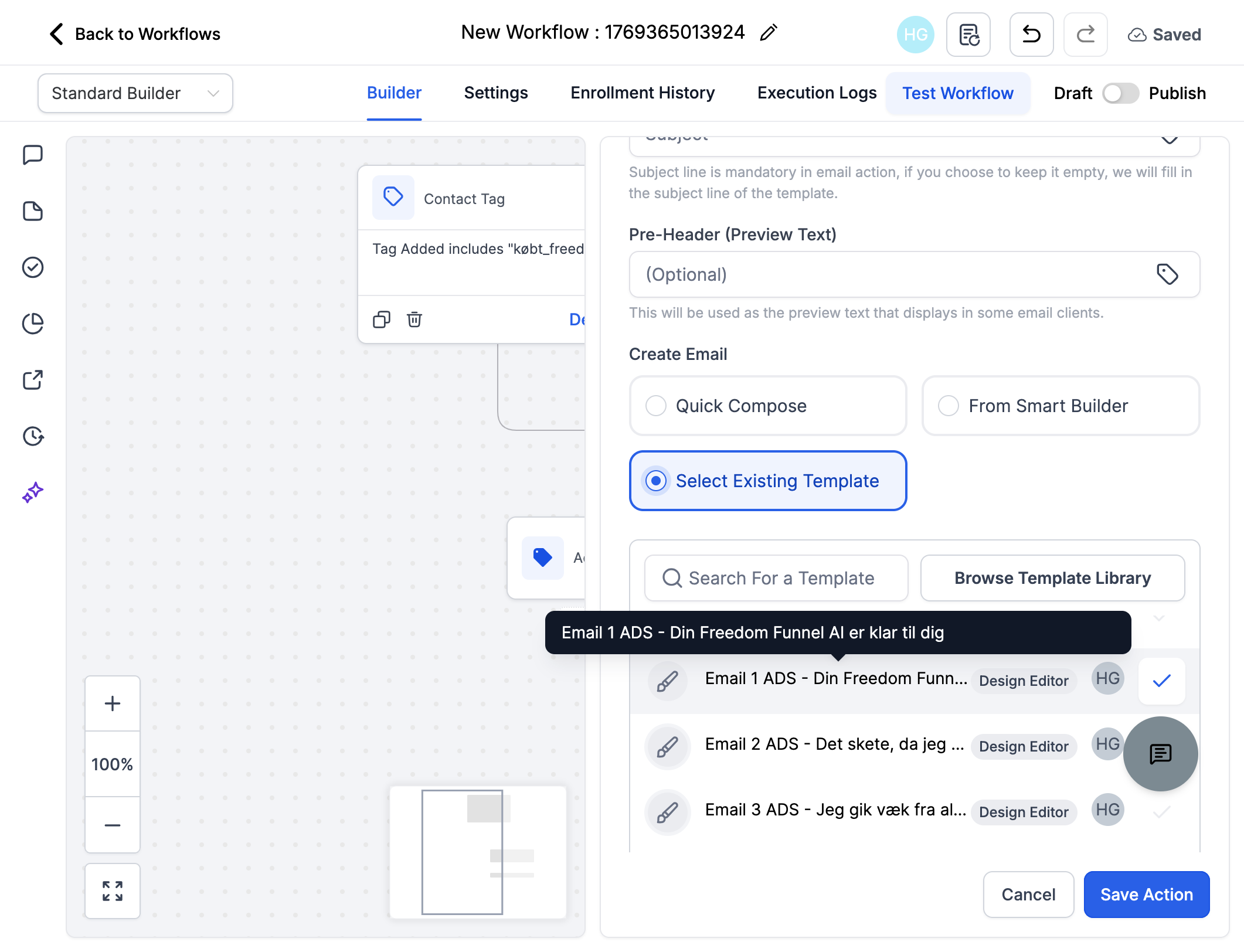1244x952 pixels.
Task: Select From Smart Builder radio option
Action: pyautogui.click(x=1061, y=406)
